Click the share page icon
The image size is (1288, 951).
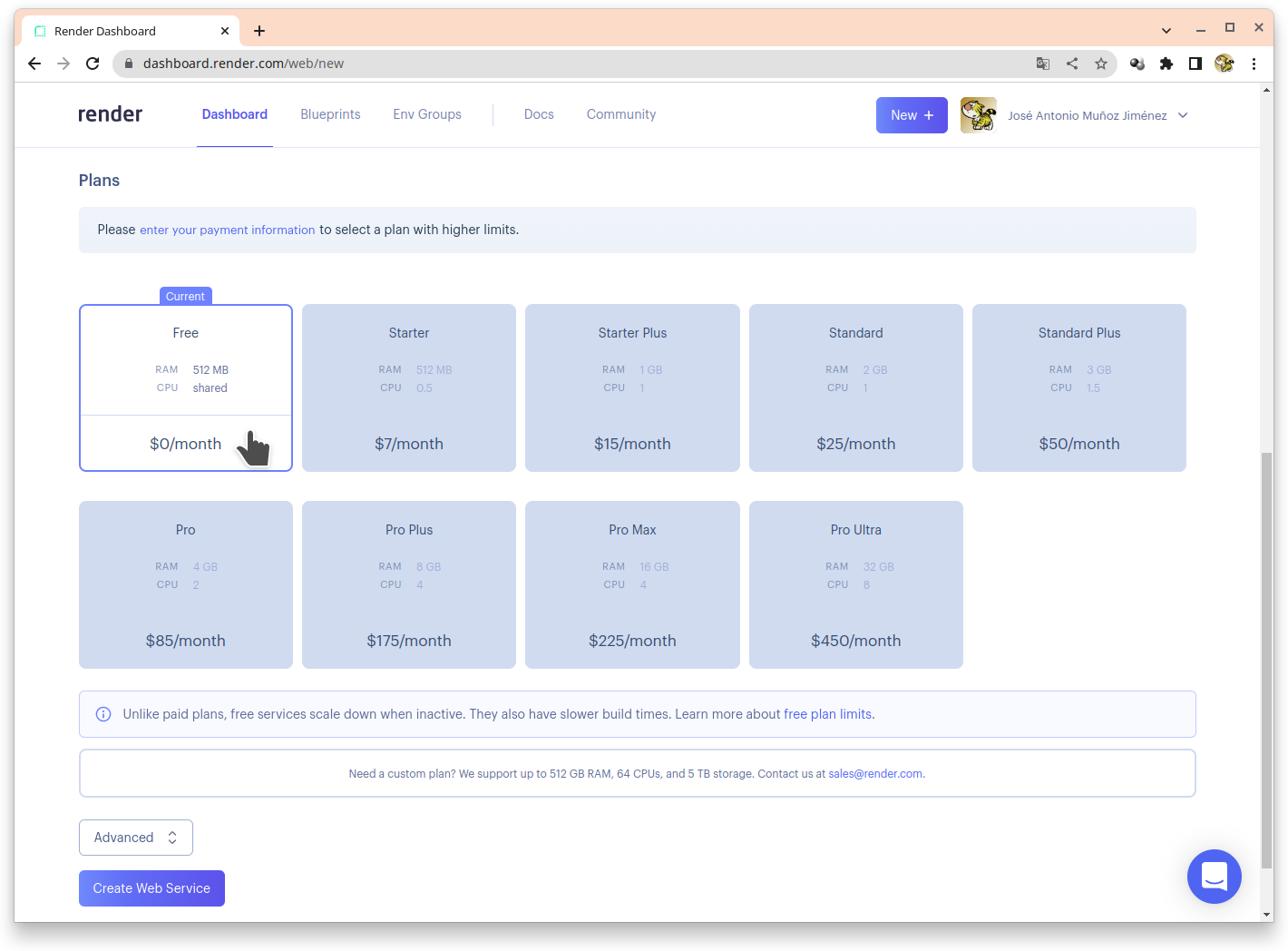(1072, 64)
